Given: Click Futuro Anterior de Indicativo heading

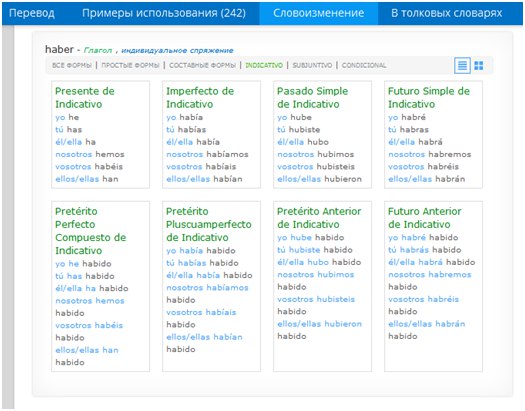Looking at the screenshot, I should point(425,218).
